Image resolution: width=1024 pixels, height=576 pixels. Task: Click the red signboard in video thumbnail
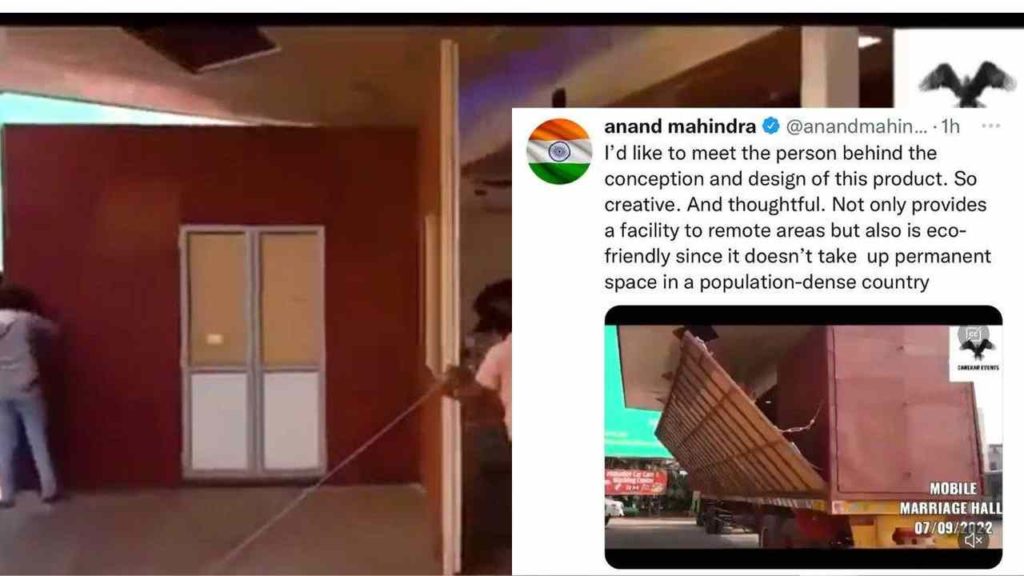click(x=635, y=481)
